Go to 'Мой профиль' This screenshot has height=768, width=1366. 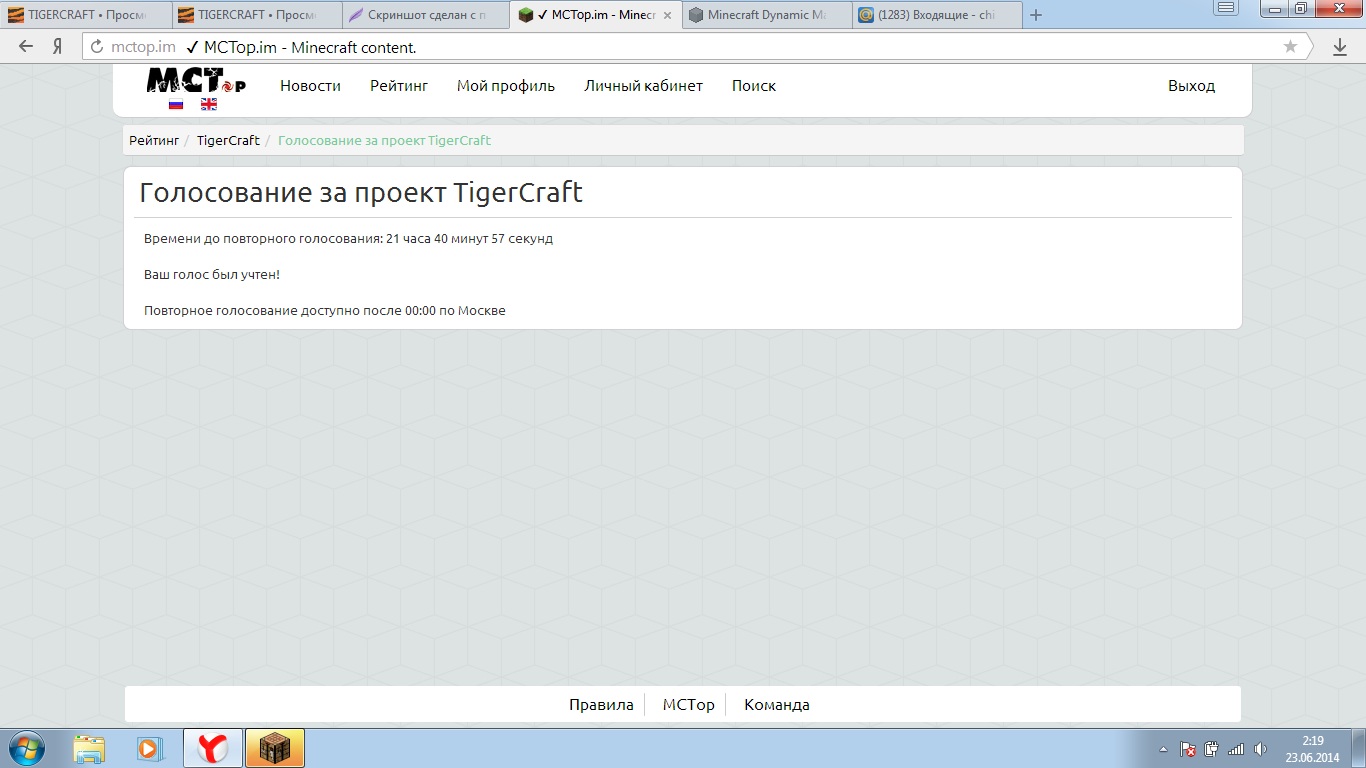pos(506,86)
